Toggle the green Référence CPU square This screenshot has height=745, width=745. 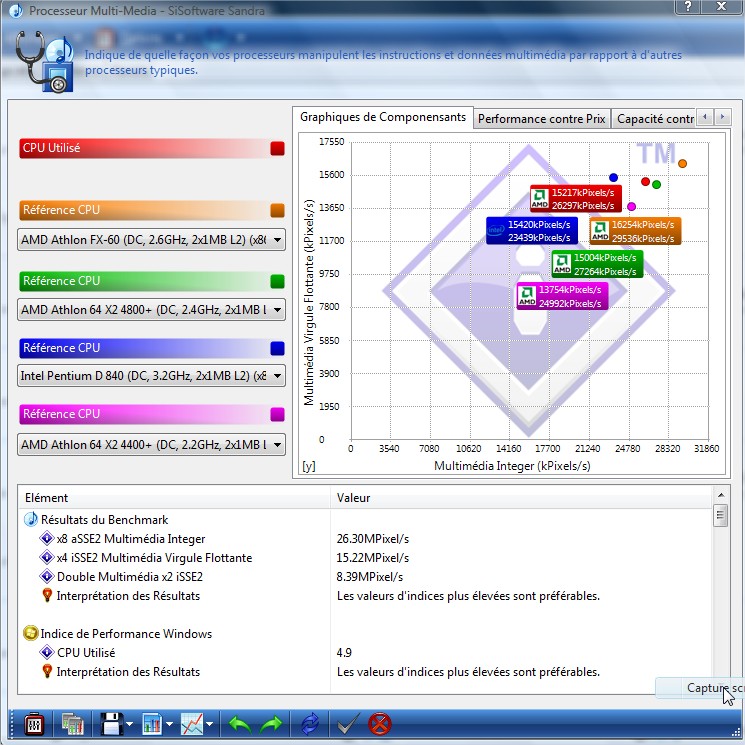pyautogui.click(x=277, y=281)
